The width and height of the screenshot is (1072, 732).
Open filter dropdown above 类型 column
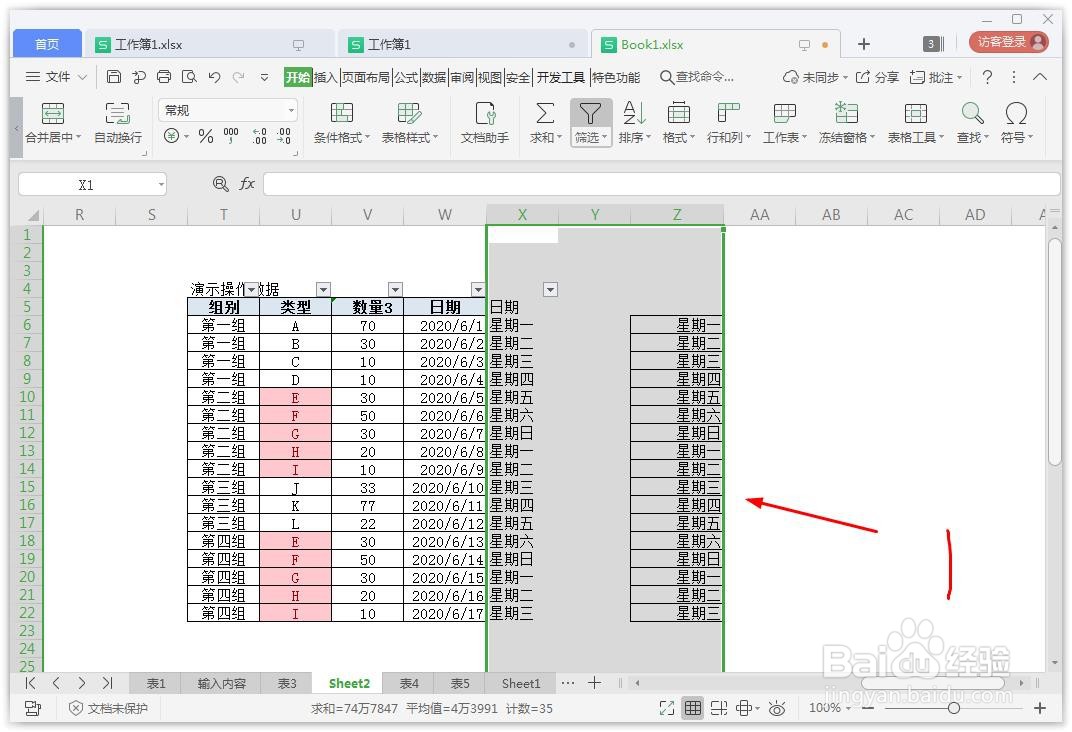coord(323,289)
